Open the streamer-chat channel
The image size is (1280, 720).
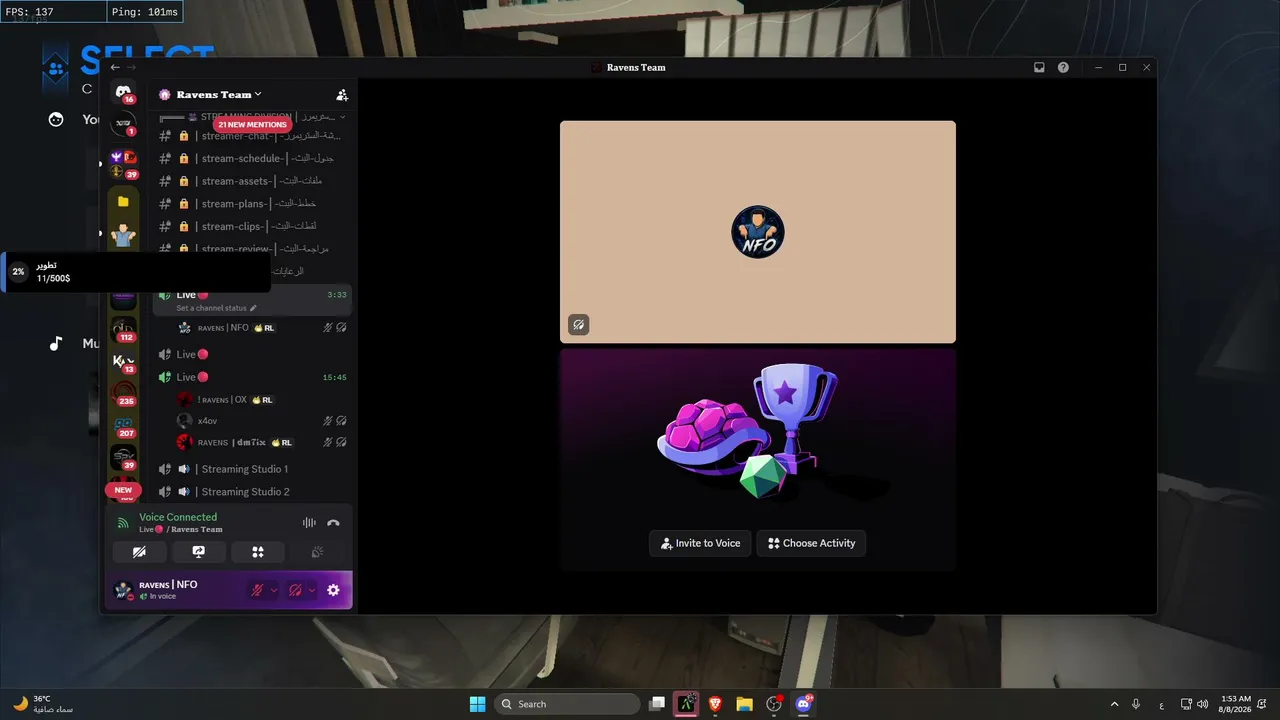tap(252, 136)
